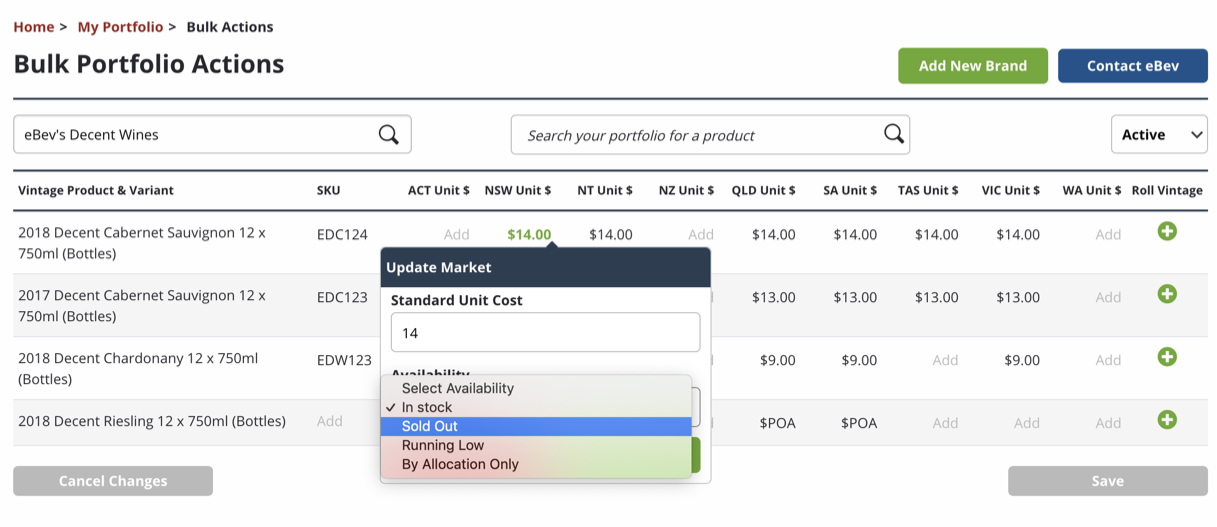Screen dimensions: 1217x527
Task: Click the portfolio product search magnifier icon
Action: tap(893, 134)
